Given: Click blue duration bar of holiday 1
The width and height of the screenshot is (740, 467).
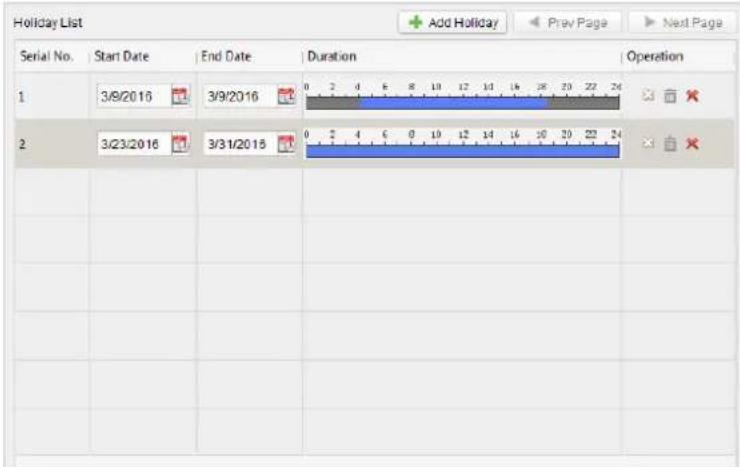Looking at the screenshot, I should [x=454, y=103].
